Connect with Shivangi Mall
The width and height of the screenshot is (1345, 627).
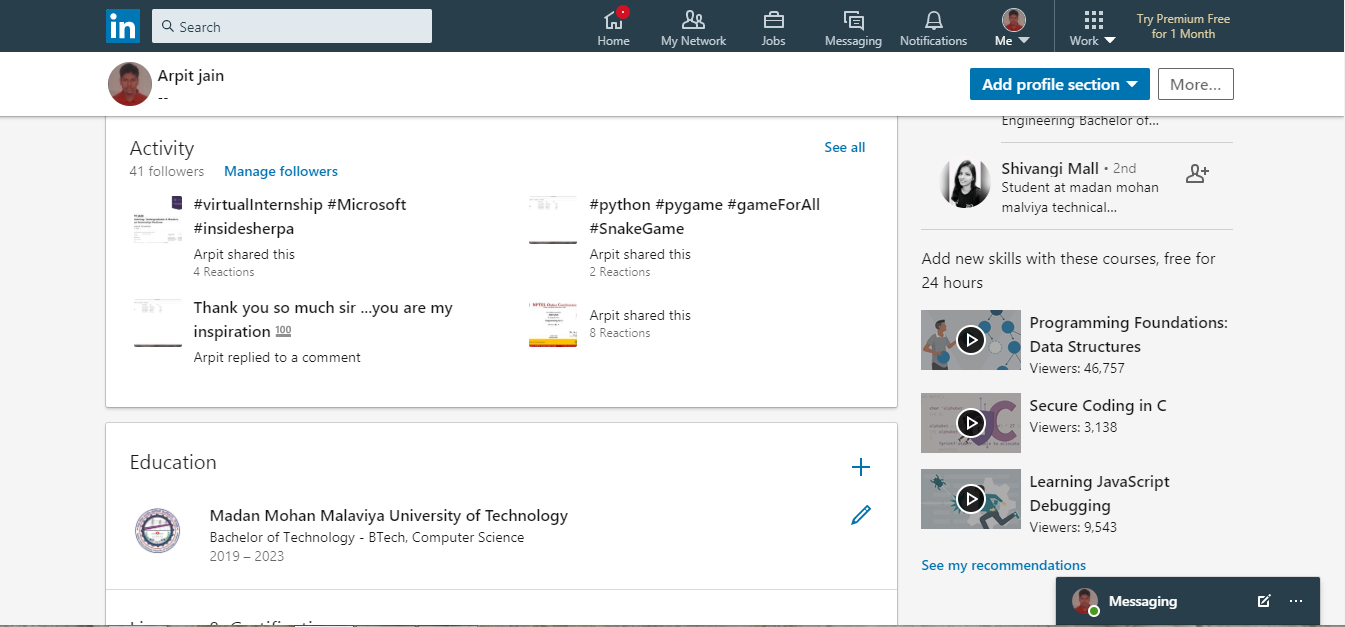pyautogui.click(x=1197, y=174)
